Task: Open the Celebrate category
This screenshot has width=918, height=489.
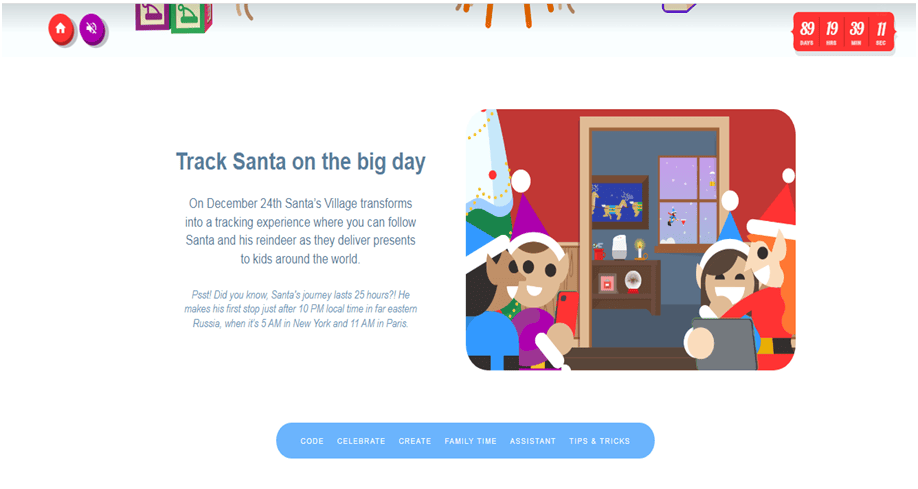Action: [x=361, y=441]
